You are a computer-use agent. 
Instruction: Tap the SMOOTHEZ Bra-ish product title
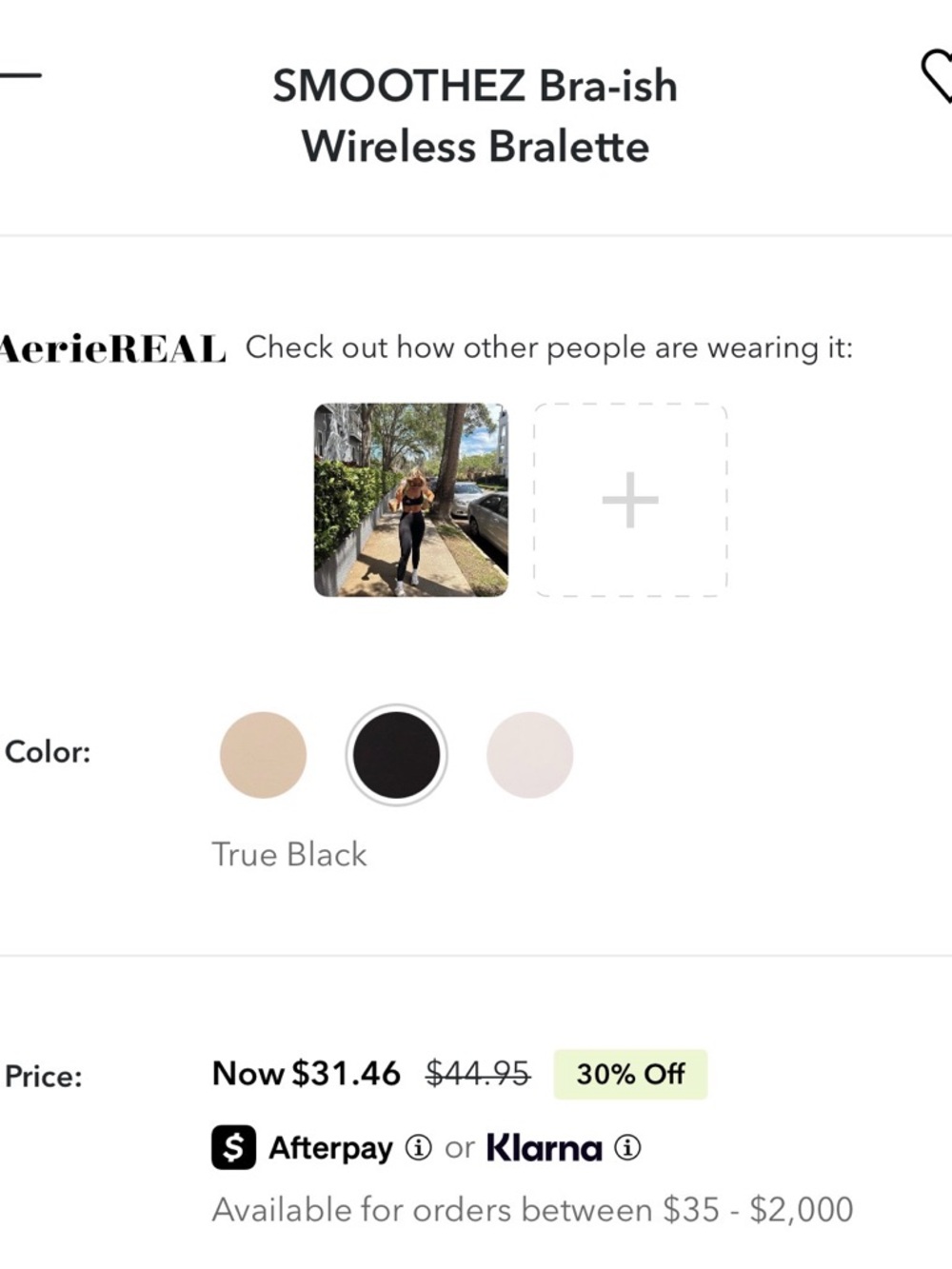(x=475, y=116)
